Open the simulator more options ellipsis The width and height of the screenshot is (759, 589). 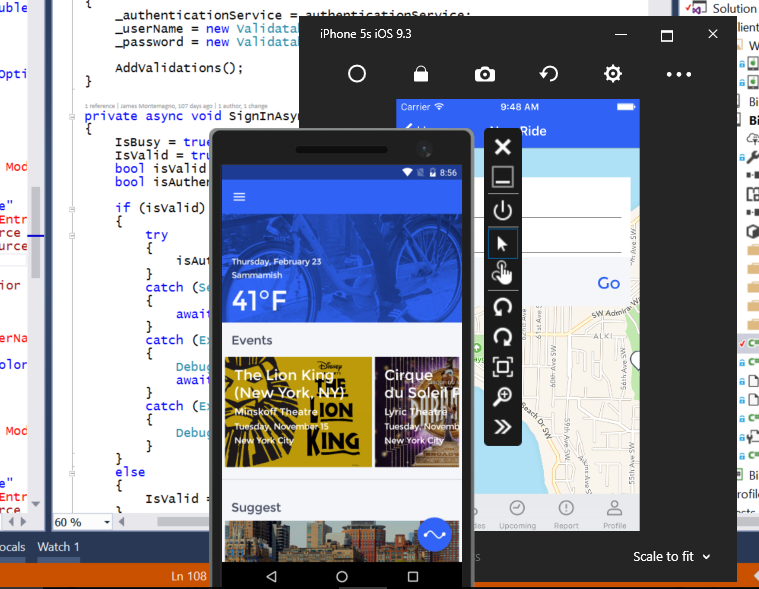tap(679, 75)
